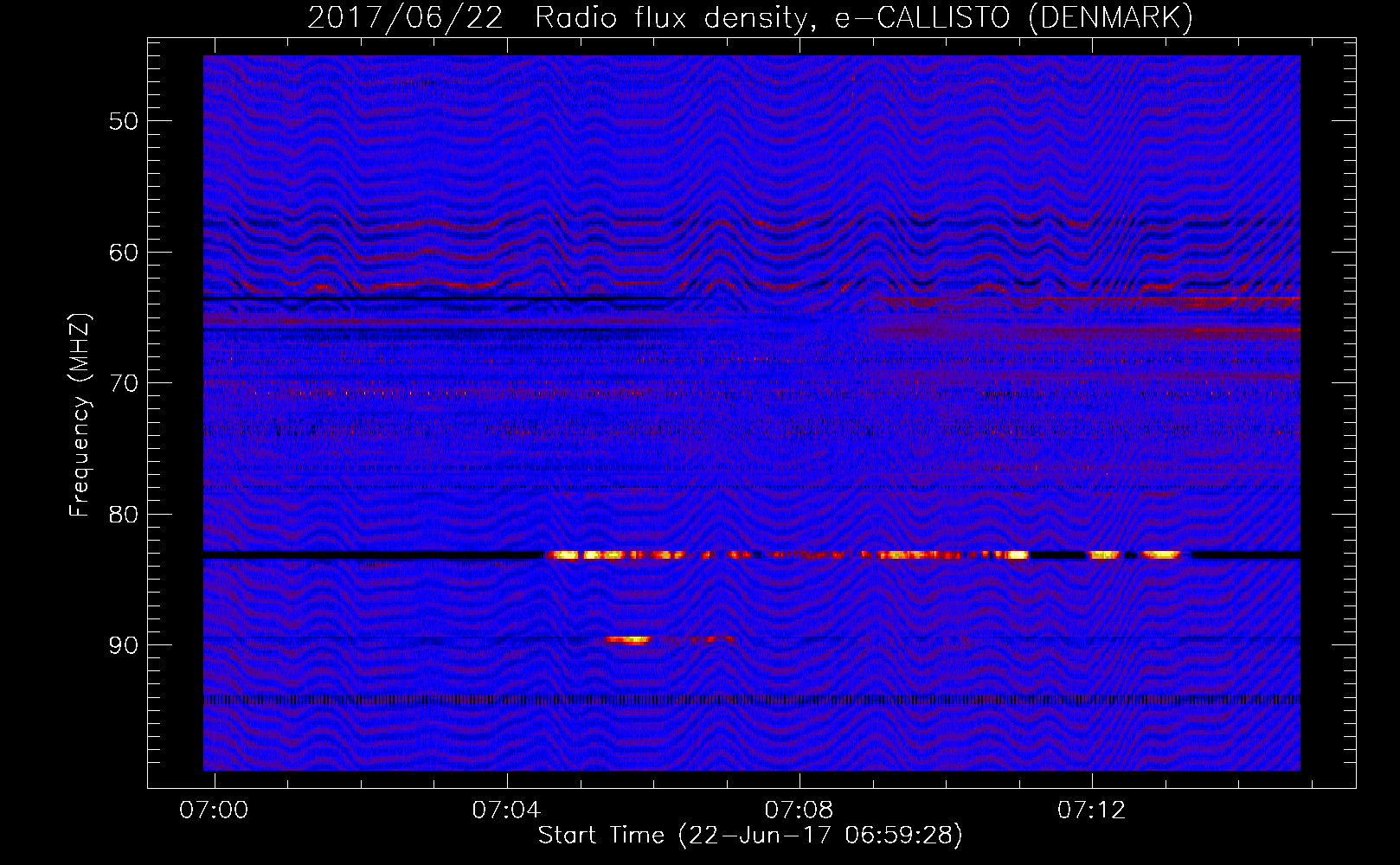Click the 70 MHz frequency tick label
Image resolution: width=1400 pixels, height=865 pixels.
pos(124,383)
